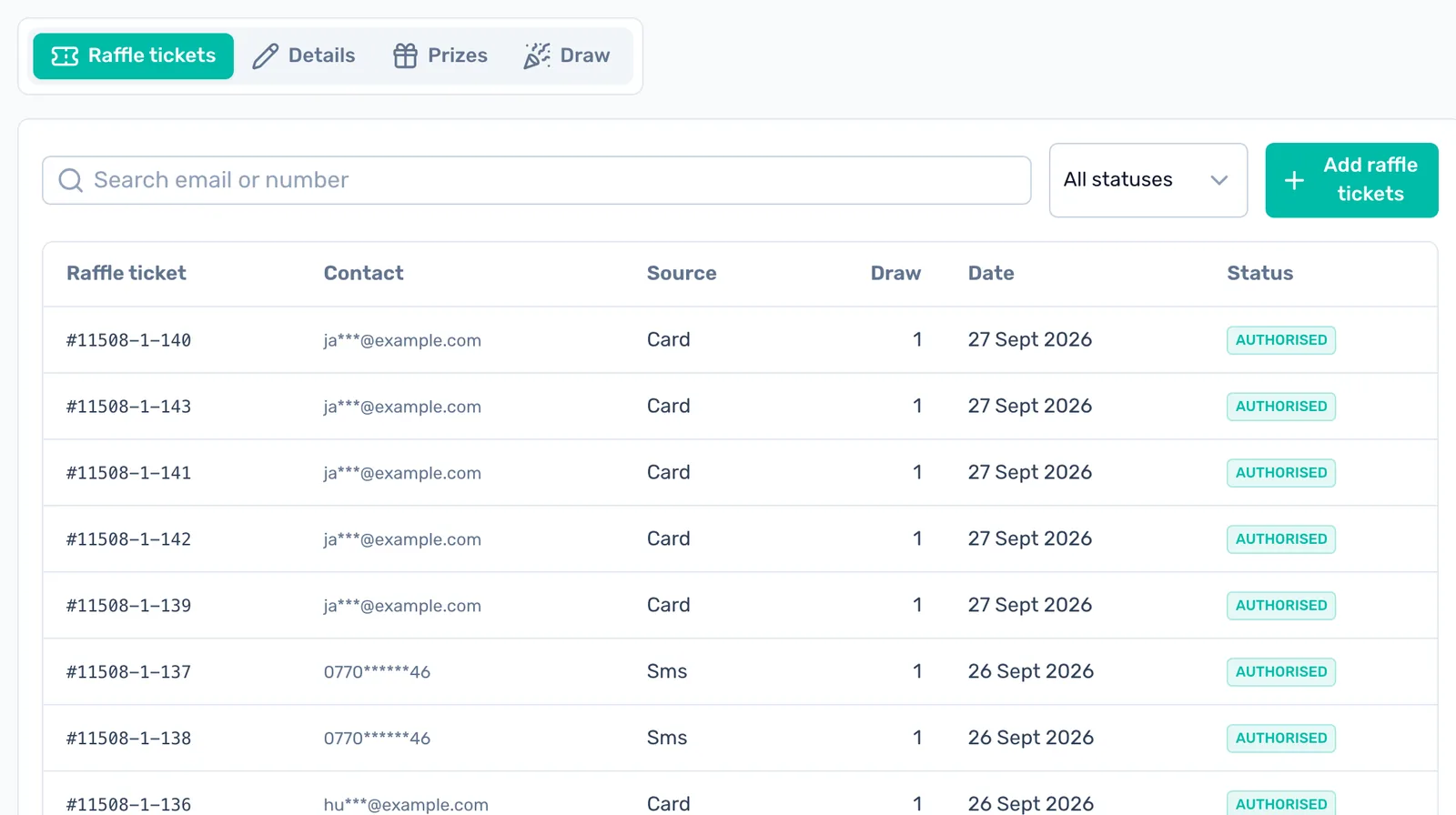Click the Date column header
1456x815 pixels.
[991, 274]
